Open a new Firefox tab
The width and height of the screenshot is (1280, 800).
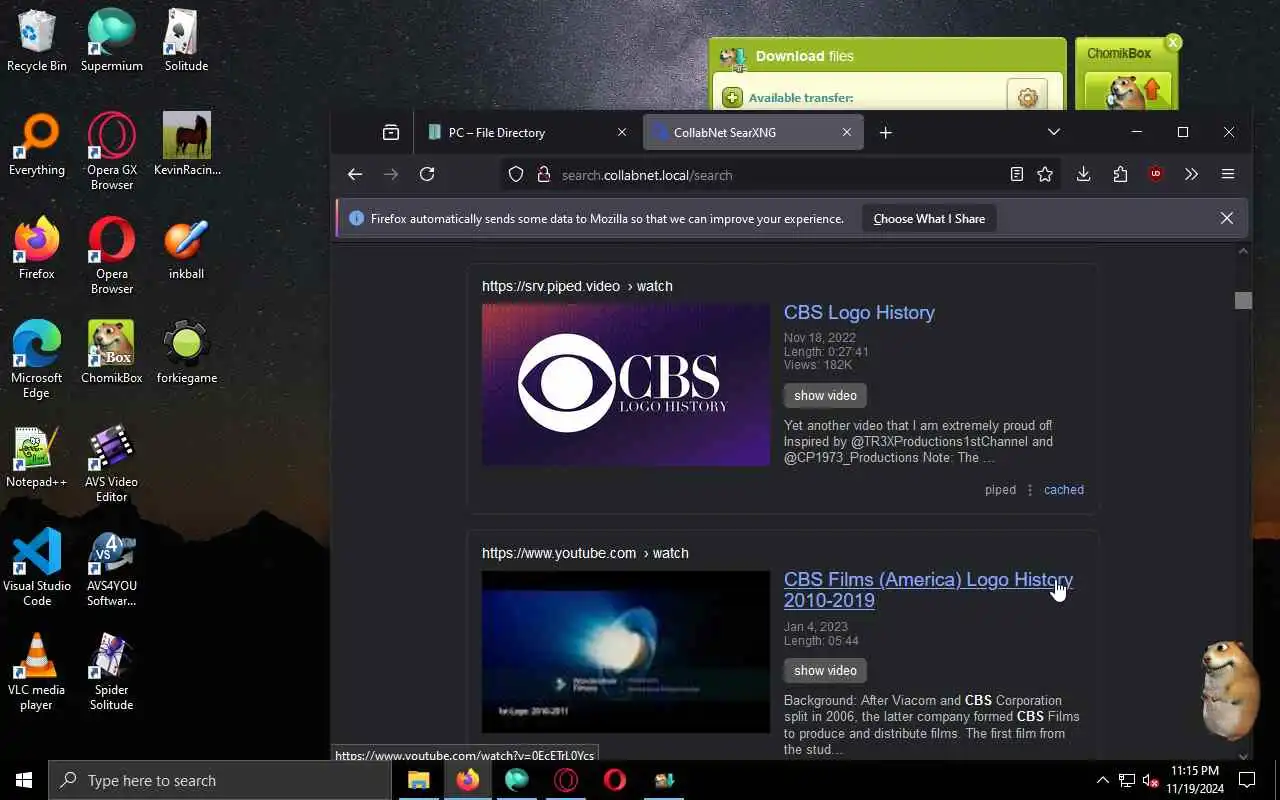[x=885, y=132]
